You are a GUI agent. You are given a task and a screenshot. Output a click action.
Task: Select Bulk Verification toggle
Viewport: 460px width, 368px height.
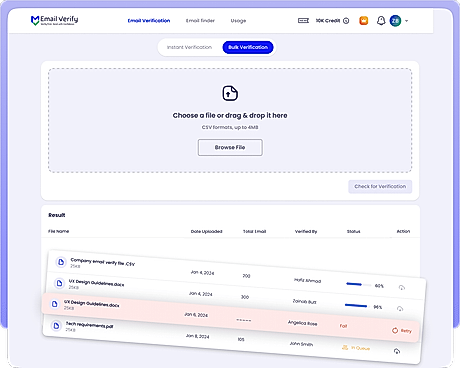point(248,47)
